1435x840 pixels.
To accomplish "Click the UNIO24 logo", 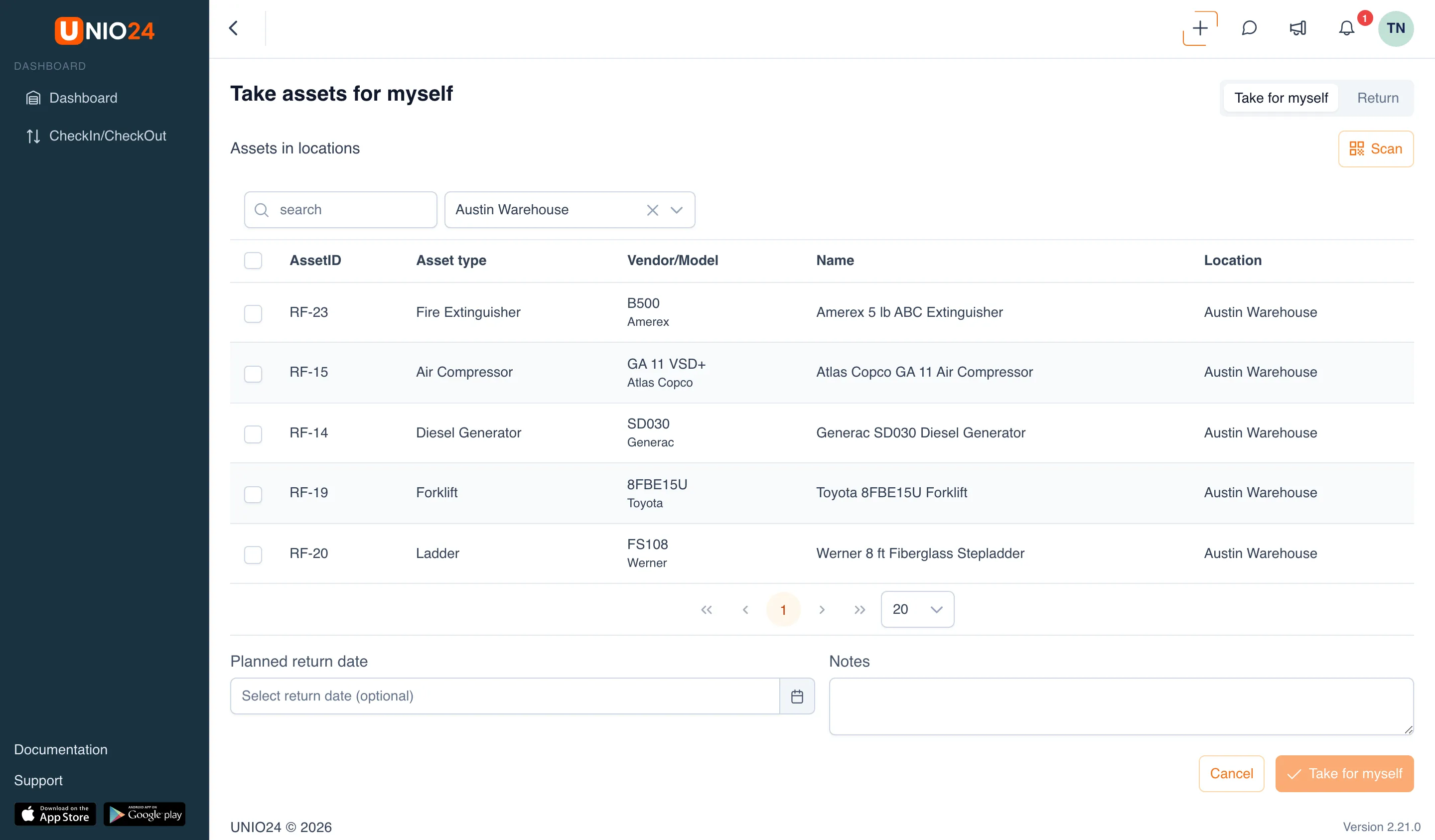I will pyautogui.click(x=104, y=30).
